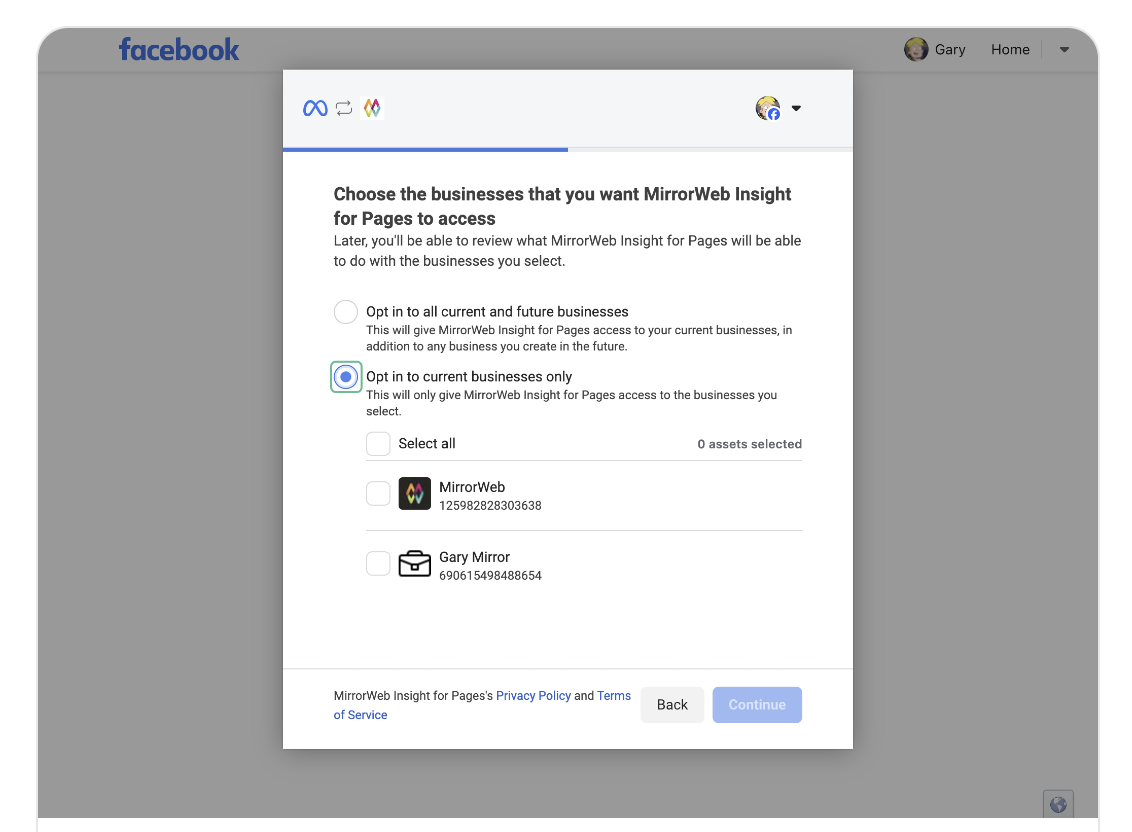The image size is (1132, 832).
Task: Click the MirrorWeb business logo icon
Action: point(414,494)
